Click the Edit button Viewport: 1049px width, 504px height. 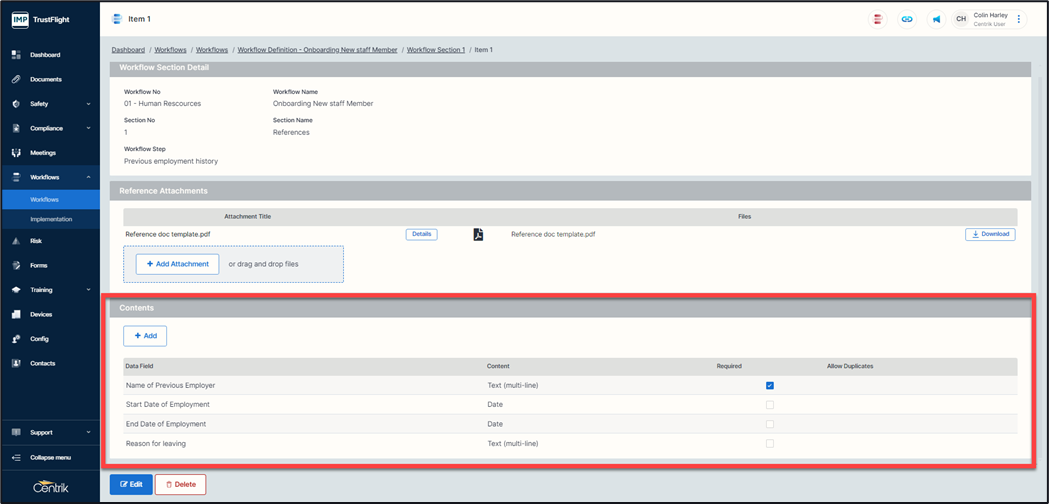131,484
